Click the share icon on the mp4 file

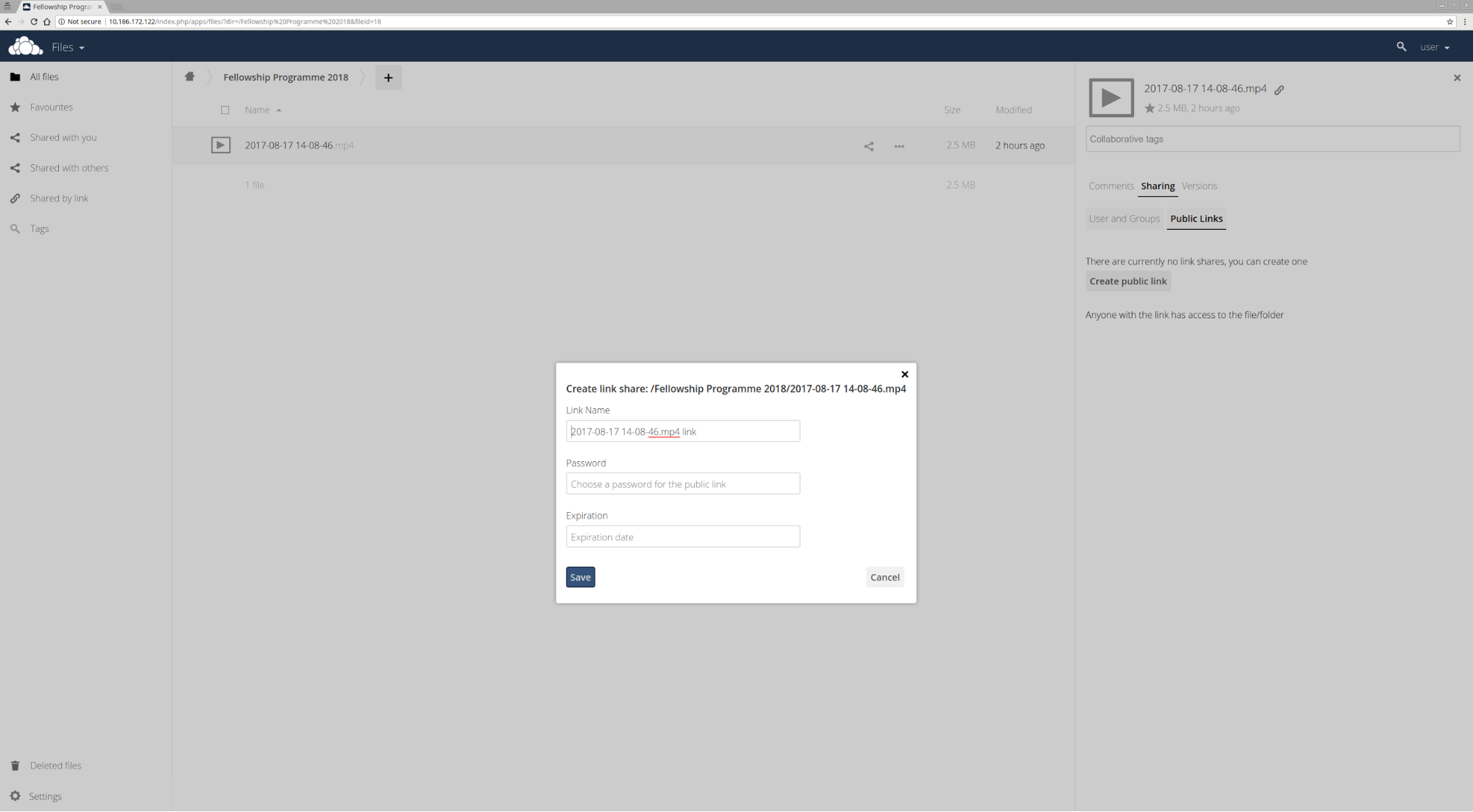click(869, 146)
